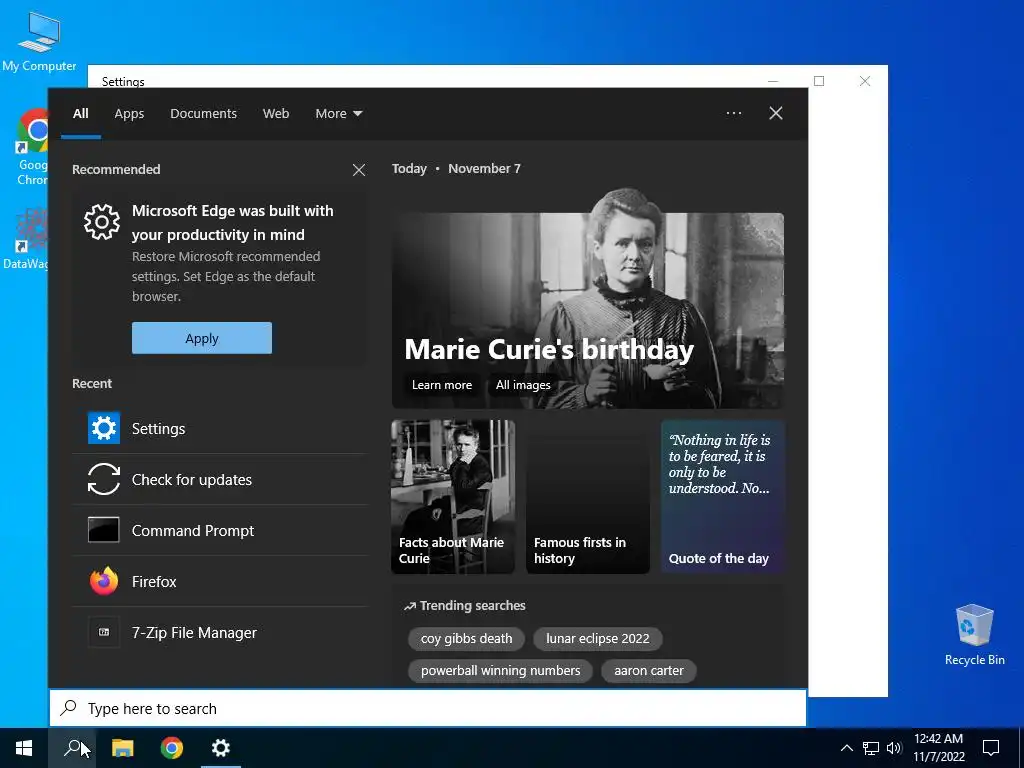Open File Explorer from taskbar
Viewport: 1024px width, 768px height.
coord(122,748)
